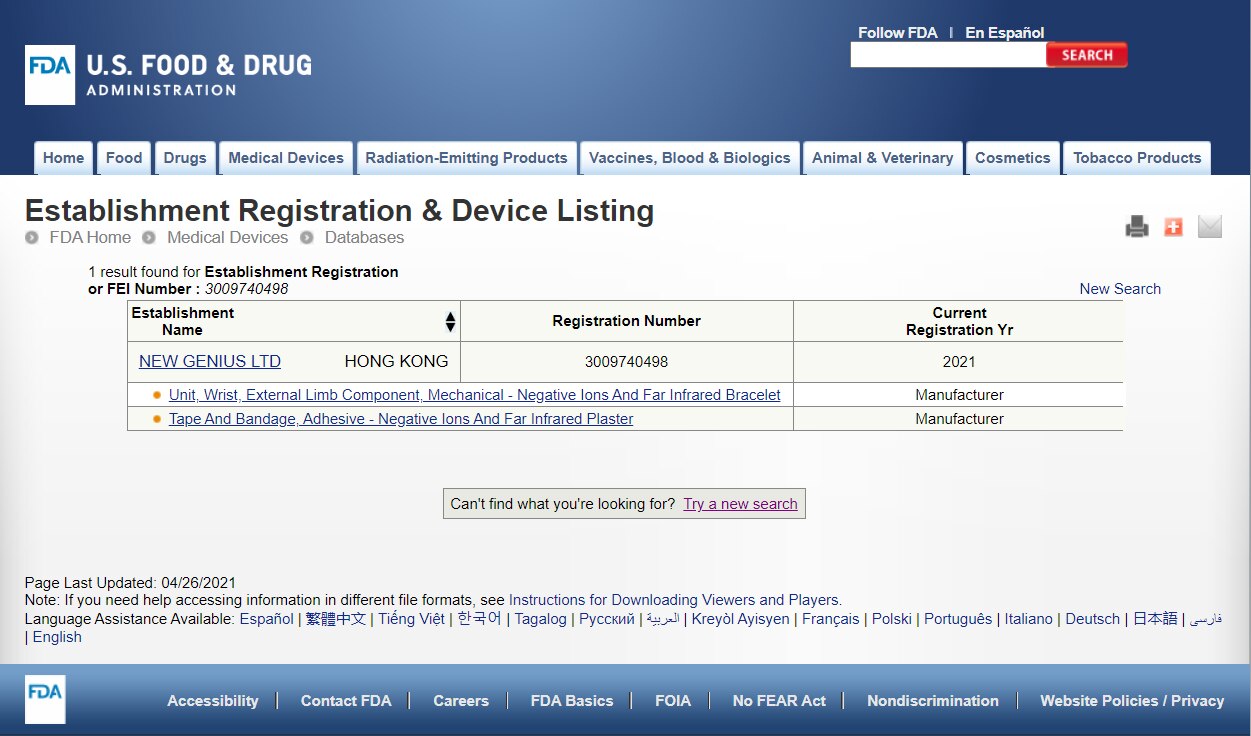Click the red SEARCH button
The height and width of the screenshot is (736, 1251).
point(1087,55)
